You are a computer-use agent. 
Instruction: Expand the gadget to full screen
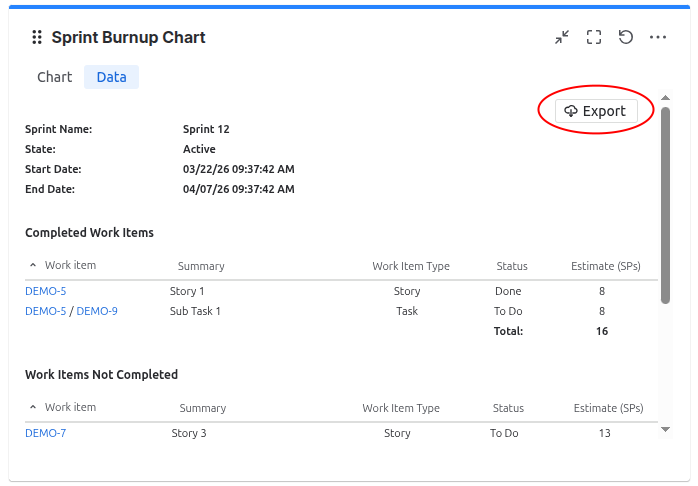tap(594, 38)
